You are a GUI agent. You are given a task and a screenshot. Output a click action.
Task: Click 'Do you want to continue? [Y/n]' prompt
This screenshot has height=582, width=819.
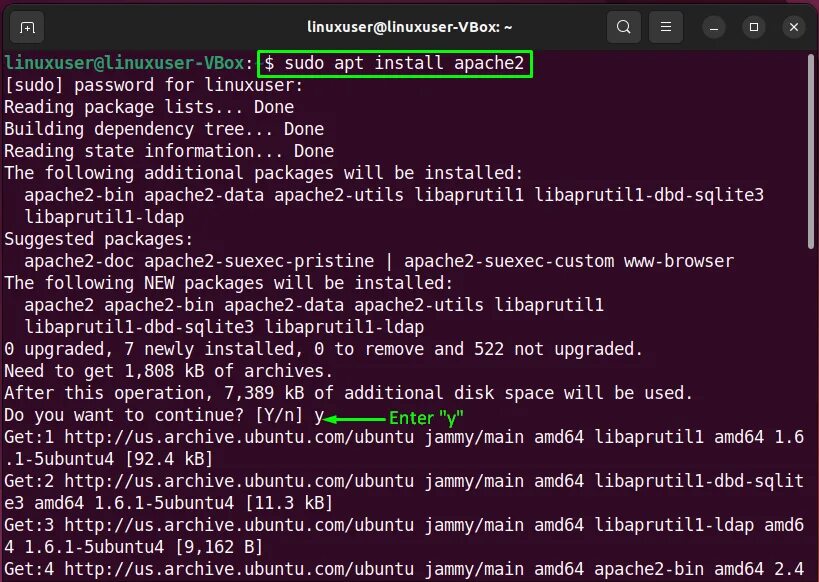(154, 415)
